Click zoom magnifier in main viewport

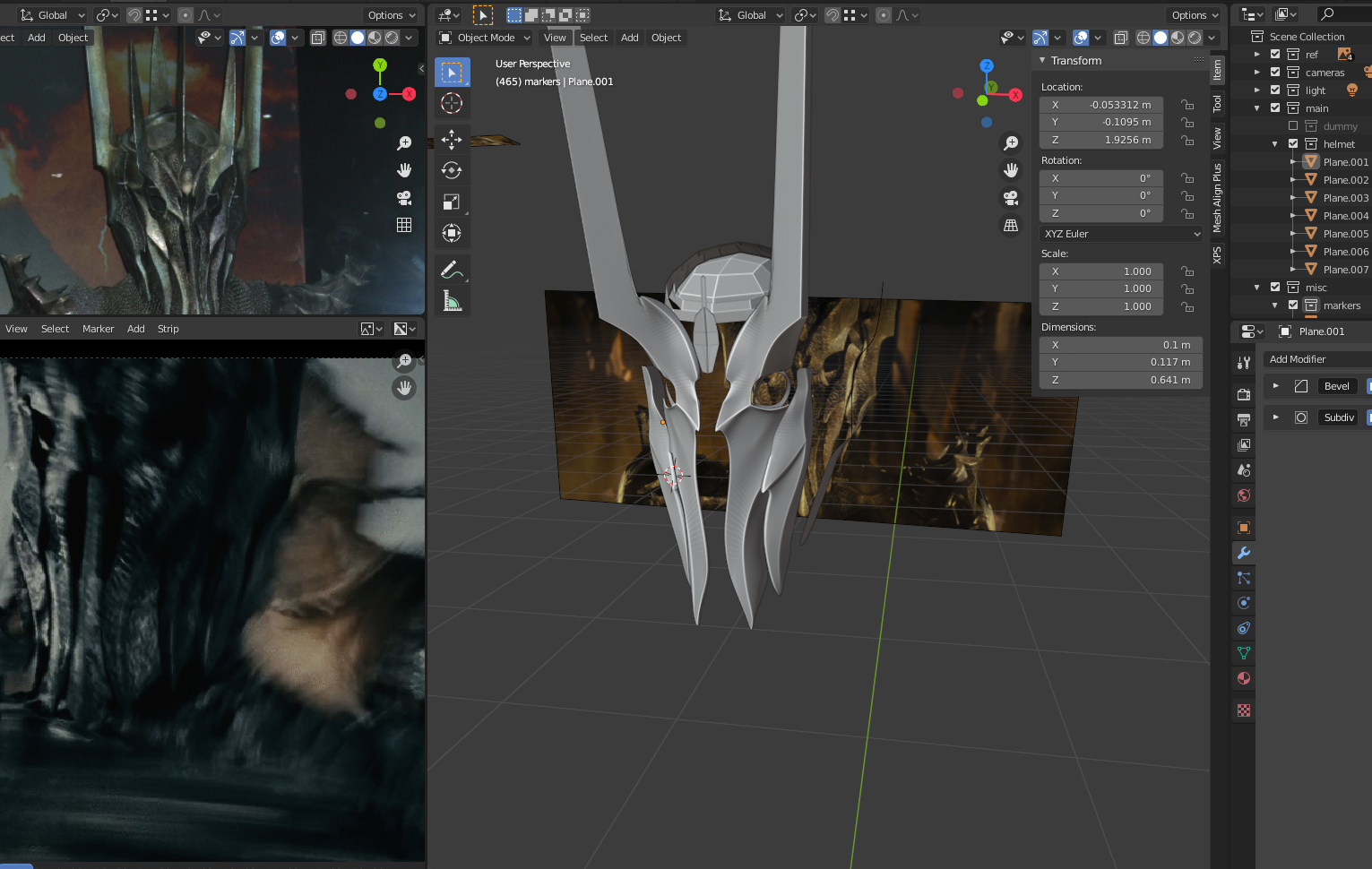(x=1011, y=143)
